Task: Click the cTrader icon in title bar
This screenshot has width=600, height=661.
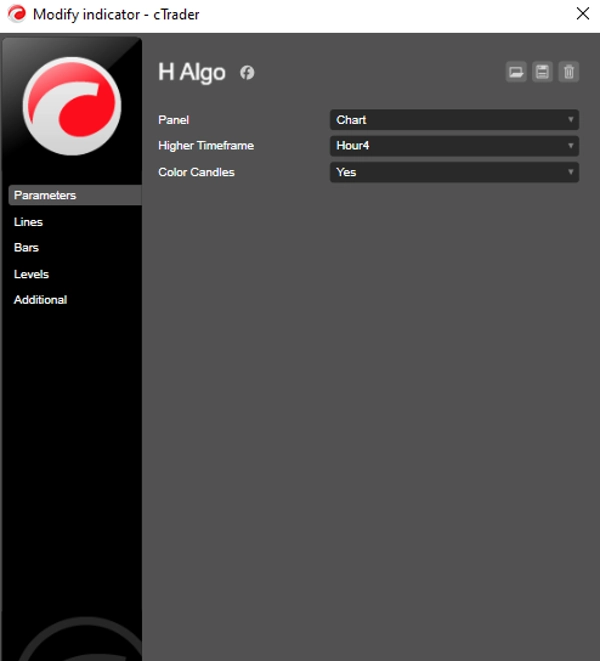Action: [x=16, y=14]
